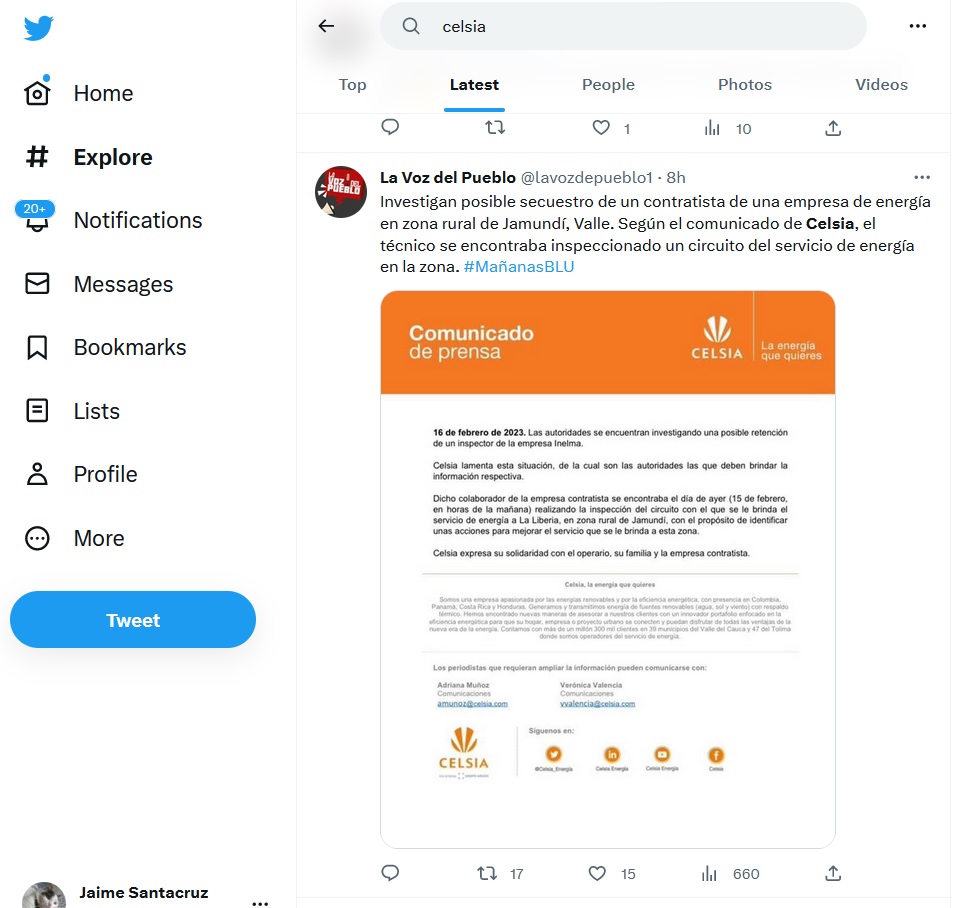This screenshot has width=972, height=908.
Task: Open the tweet's three-dot more menu
Action: [922, 177]
